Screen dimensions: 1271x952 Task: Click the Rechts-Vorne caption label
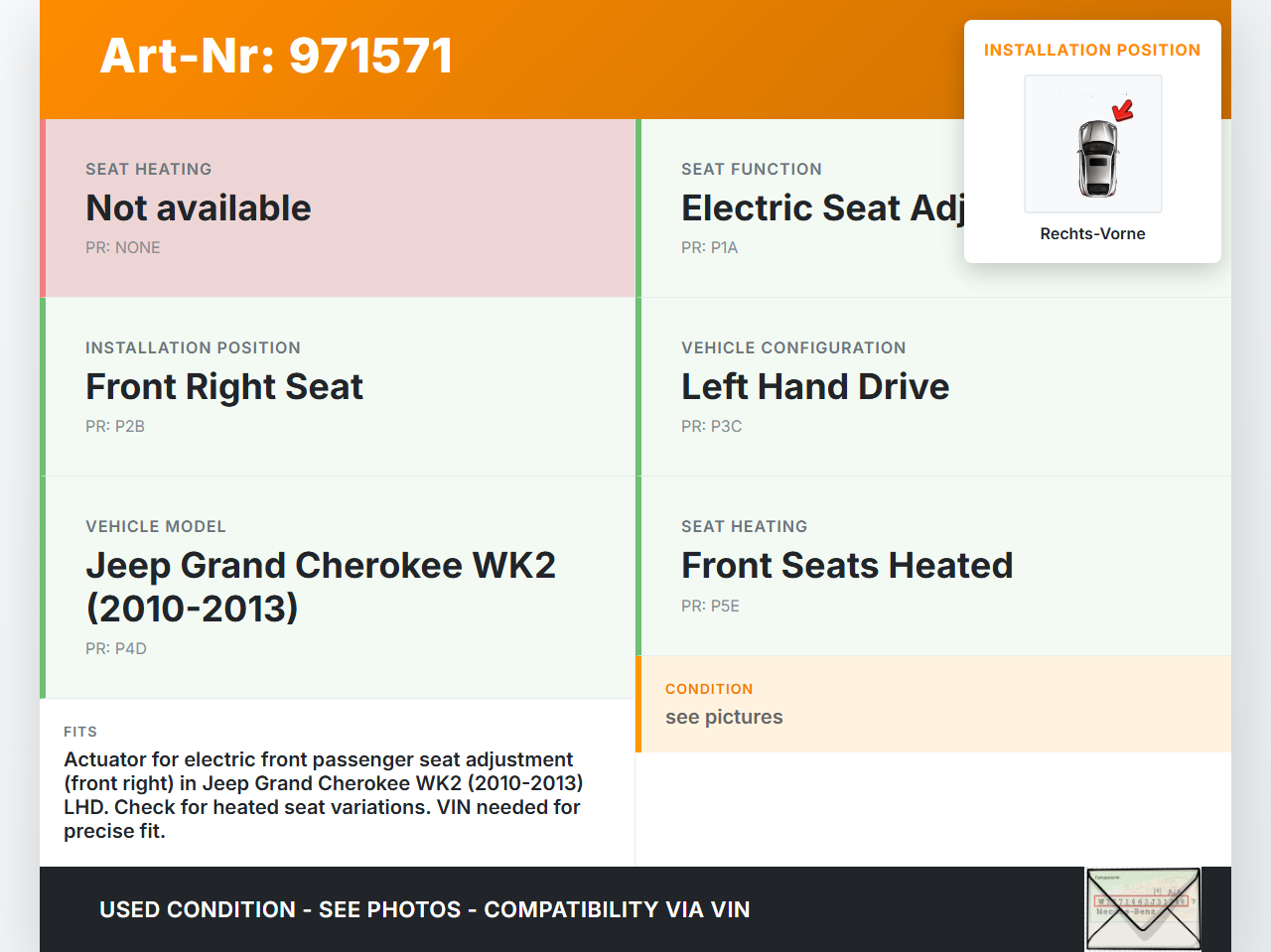[x=1092, y=233]
